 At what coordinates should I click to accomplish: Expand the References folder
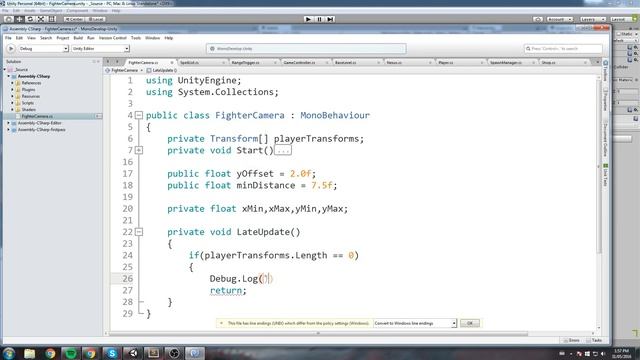coord(13,83)
